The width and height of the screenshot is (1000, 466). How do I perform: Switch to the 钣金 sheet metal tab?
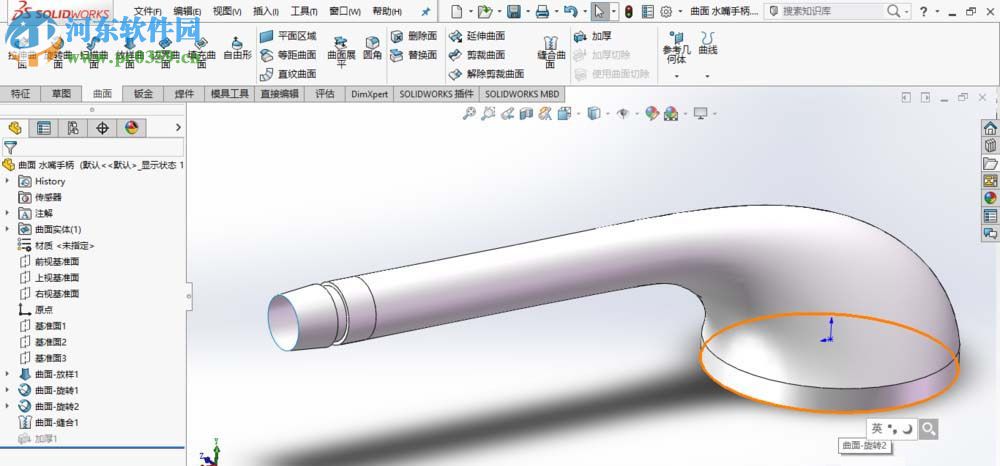pyautogui.click(x=143, y=94)
